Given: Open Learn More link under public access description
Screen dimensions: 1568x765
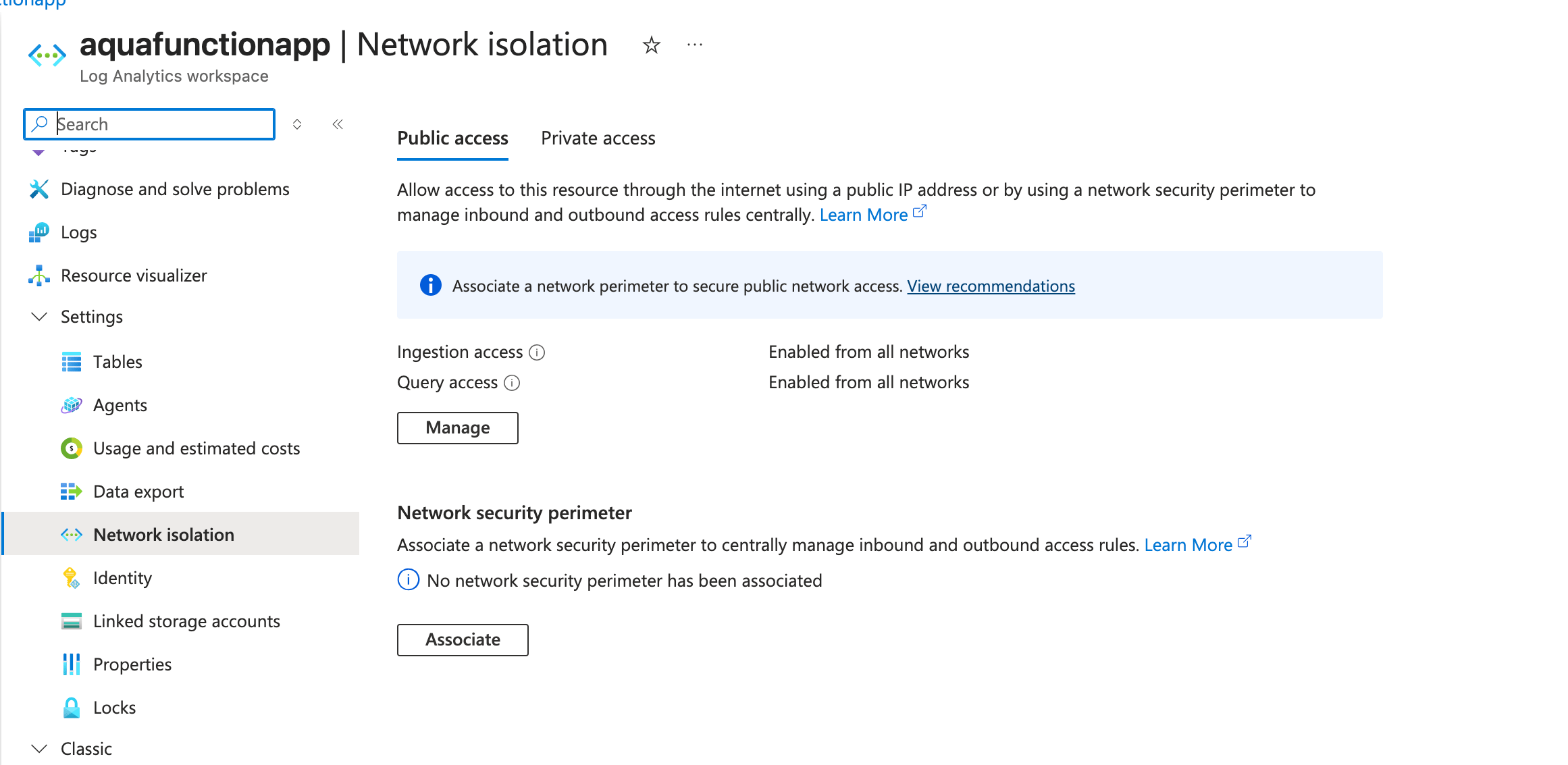Looking at the screenshot, I should tap(872, 215).
